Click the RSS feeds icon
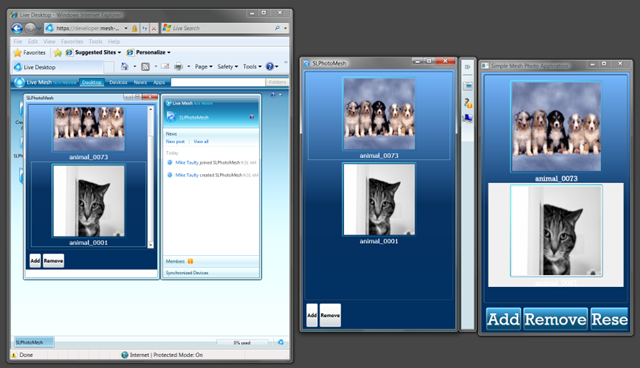This screenshot has width=640, height=368. coord(145,67)
